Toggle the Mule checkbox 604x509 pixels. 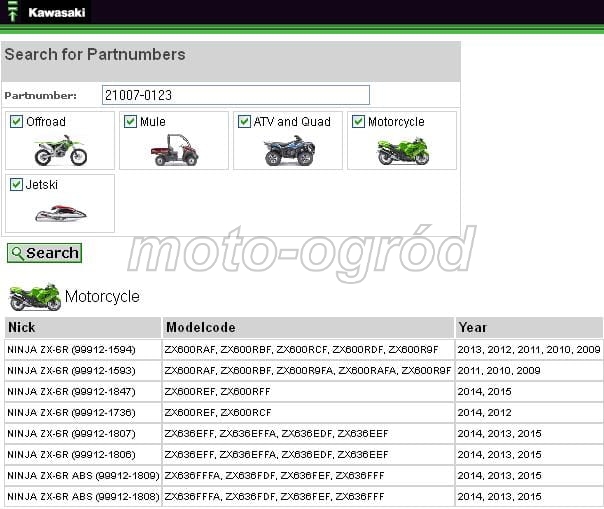point(130,122)
